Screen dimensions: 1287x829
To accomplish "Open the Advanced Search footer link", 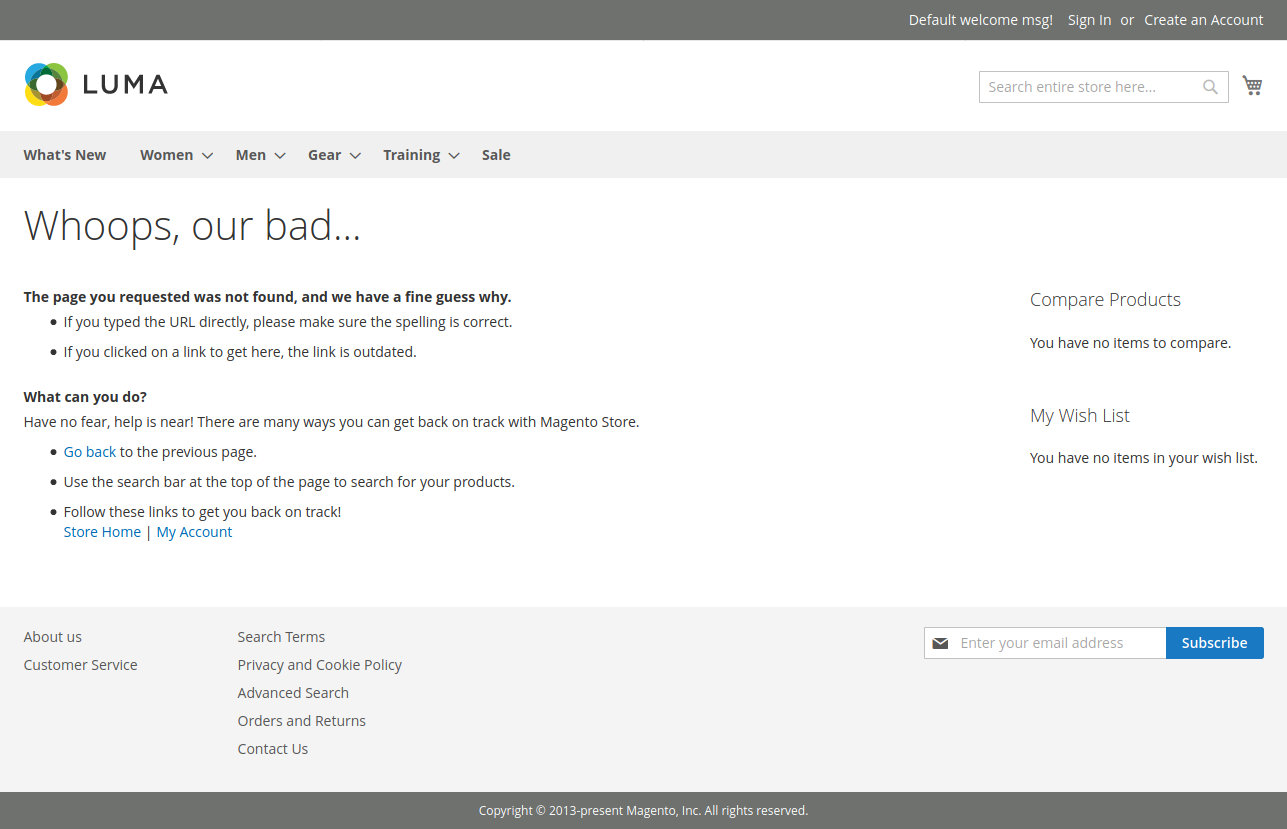I will pyautogui.click(x=293, y=692).
